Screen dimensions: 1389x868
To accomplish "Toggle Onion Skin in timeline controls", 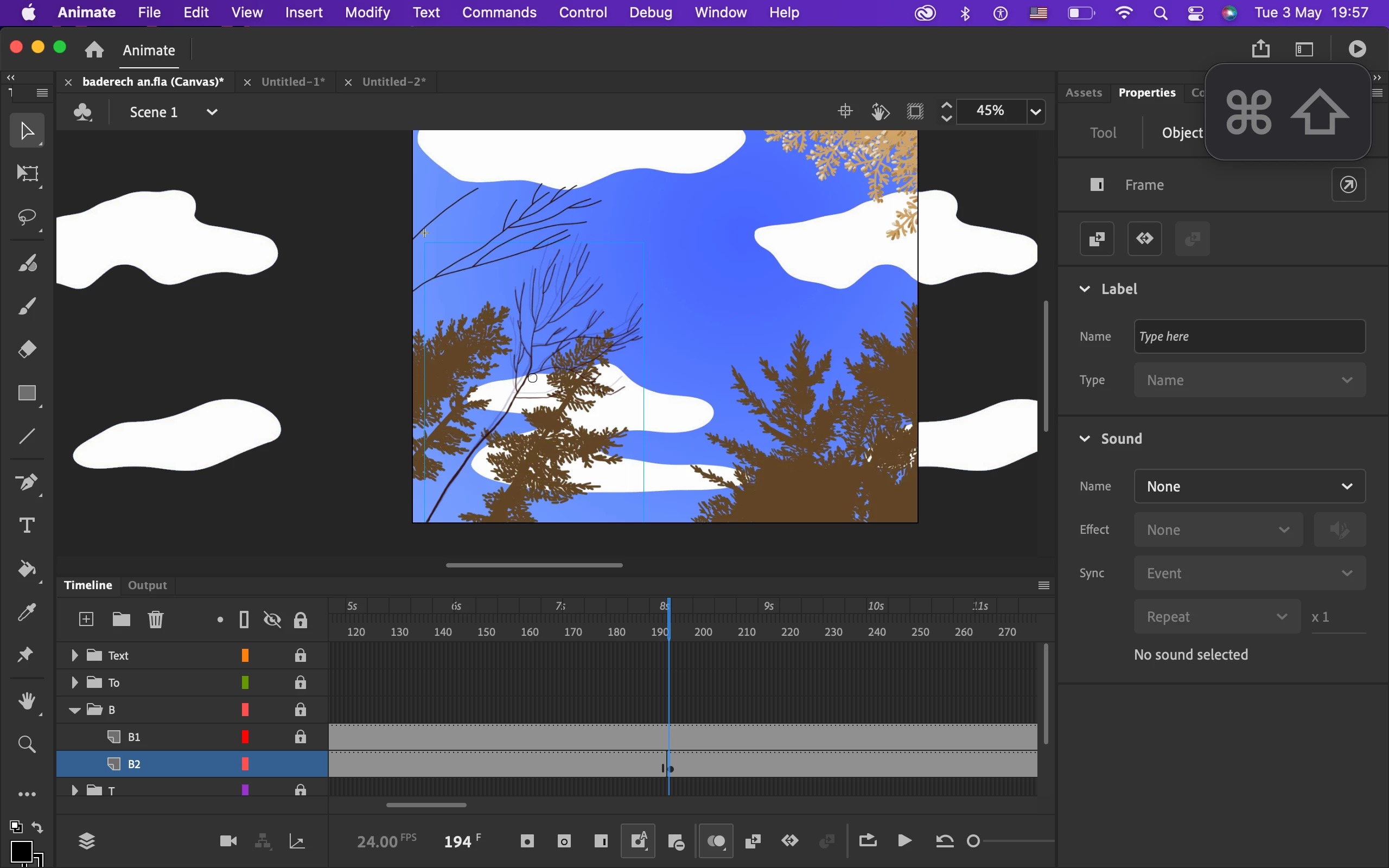I will [x=716, y=841].
